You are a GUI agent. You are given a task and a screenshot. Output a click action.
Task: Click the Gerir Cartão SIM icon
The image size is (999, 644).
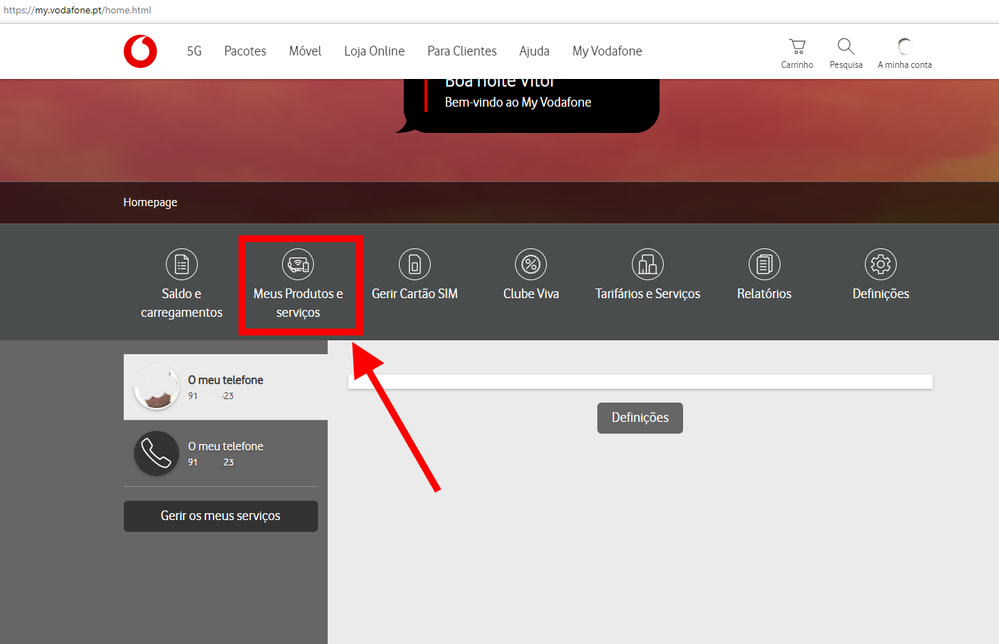(414, 264)
